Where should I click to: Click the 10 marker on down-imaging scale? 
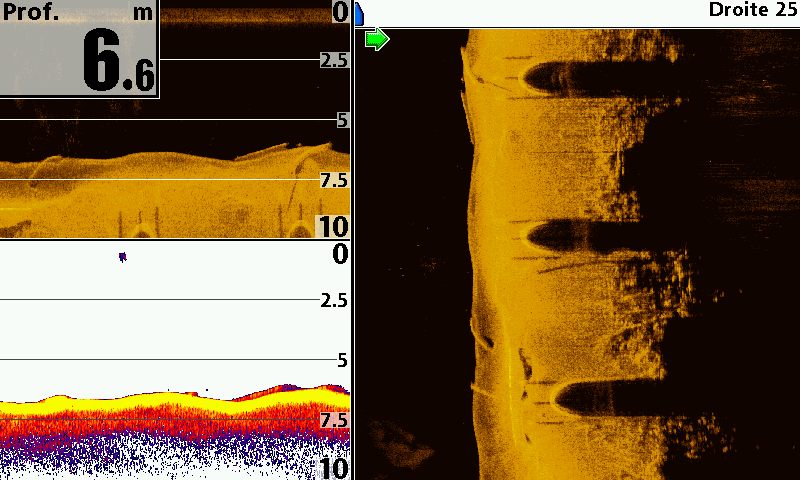[333, 226]
